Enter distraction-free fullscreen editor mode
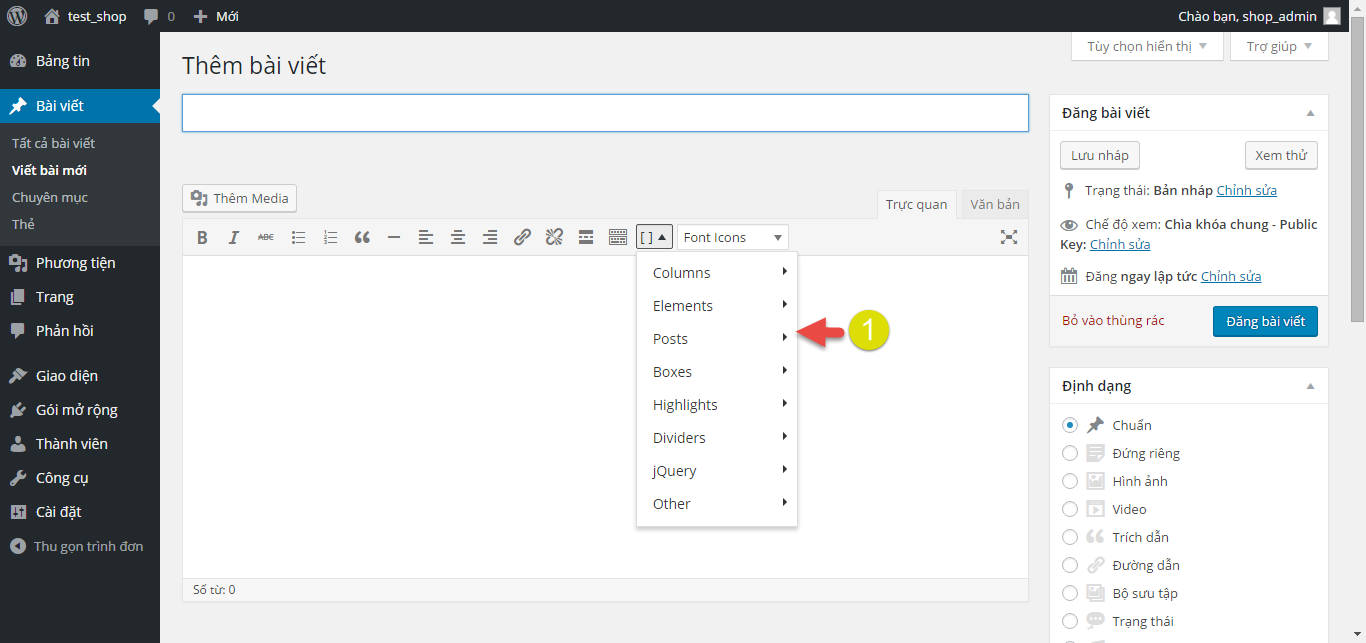Image resolution: width=1366 pixels, height=643 pixels. [1009, 237]
